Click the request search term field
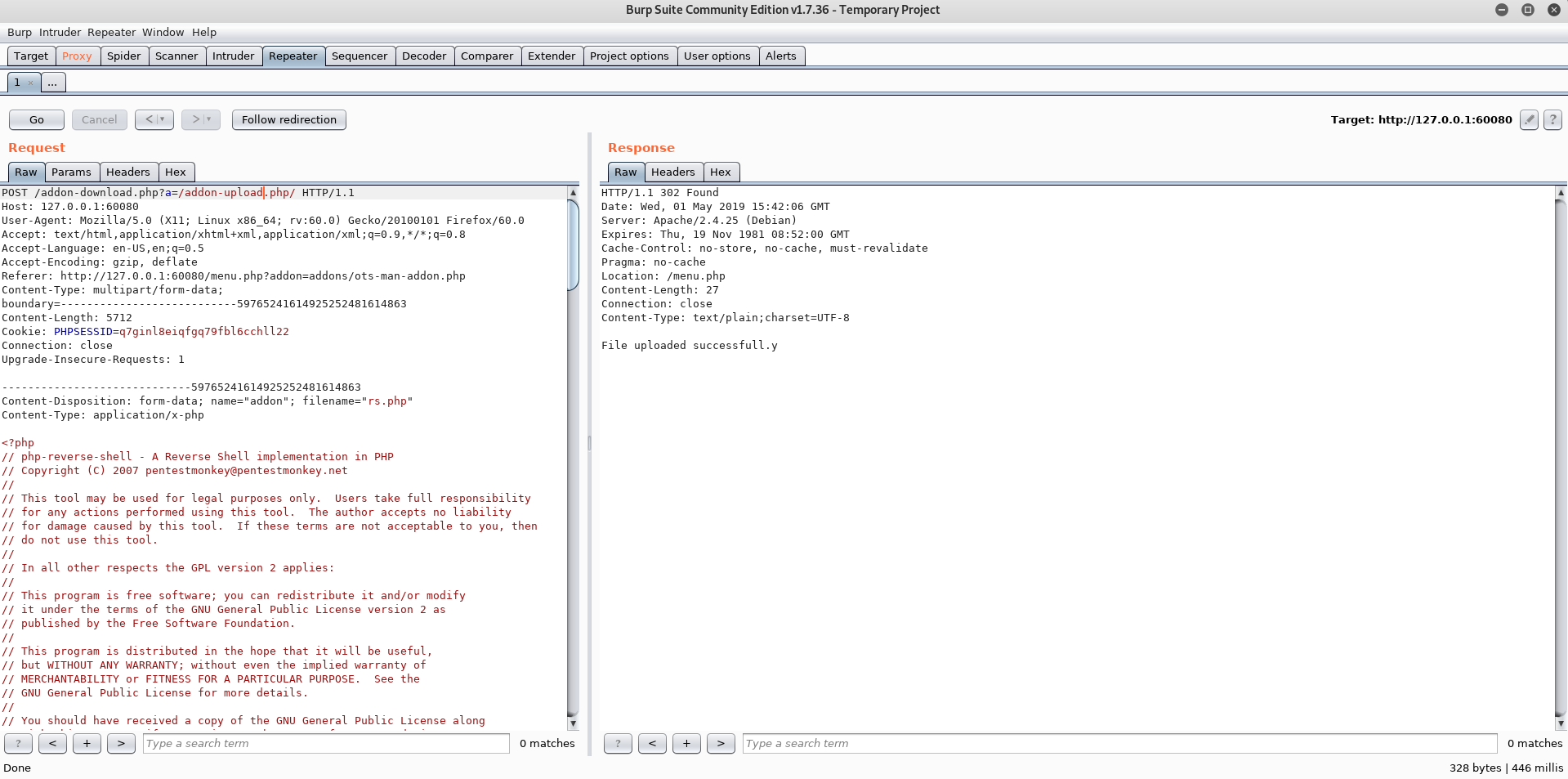1568x779 pixels. pyautogui.click(x=326, y=743)
